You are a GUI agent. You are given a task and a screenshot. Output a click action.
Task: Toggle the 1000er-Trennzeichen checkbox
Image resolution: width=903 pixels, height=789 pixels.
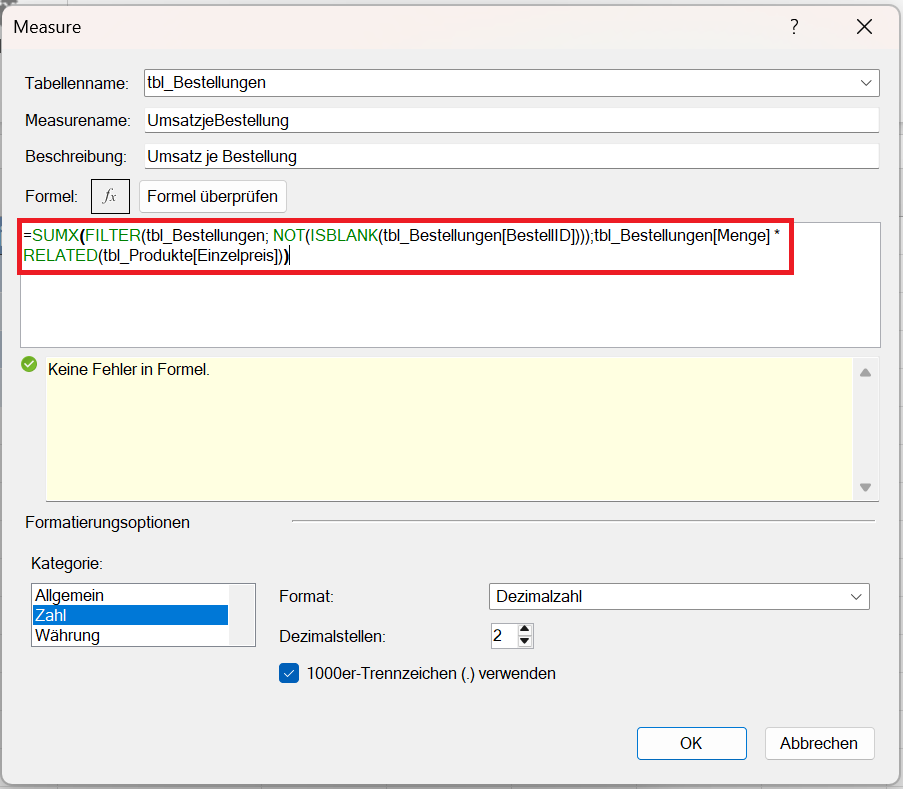[289, 673]
